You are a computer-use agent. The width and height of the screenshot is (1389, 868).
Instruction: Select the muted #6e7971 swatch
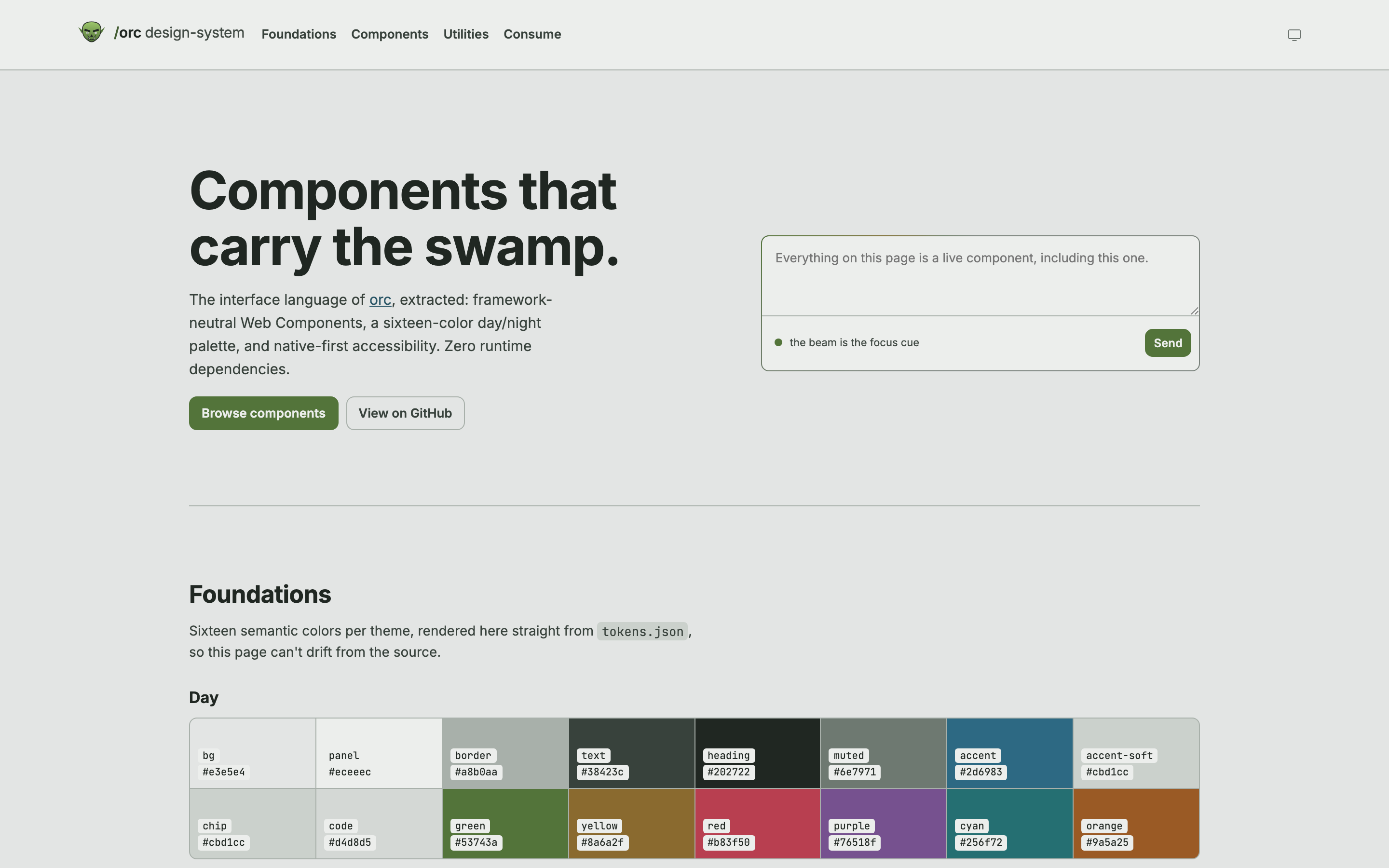[884, 753]
